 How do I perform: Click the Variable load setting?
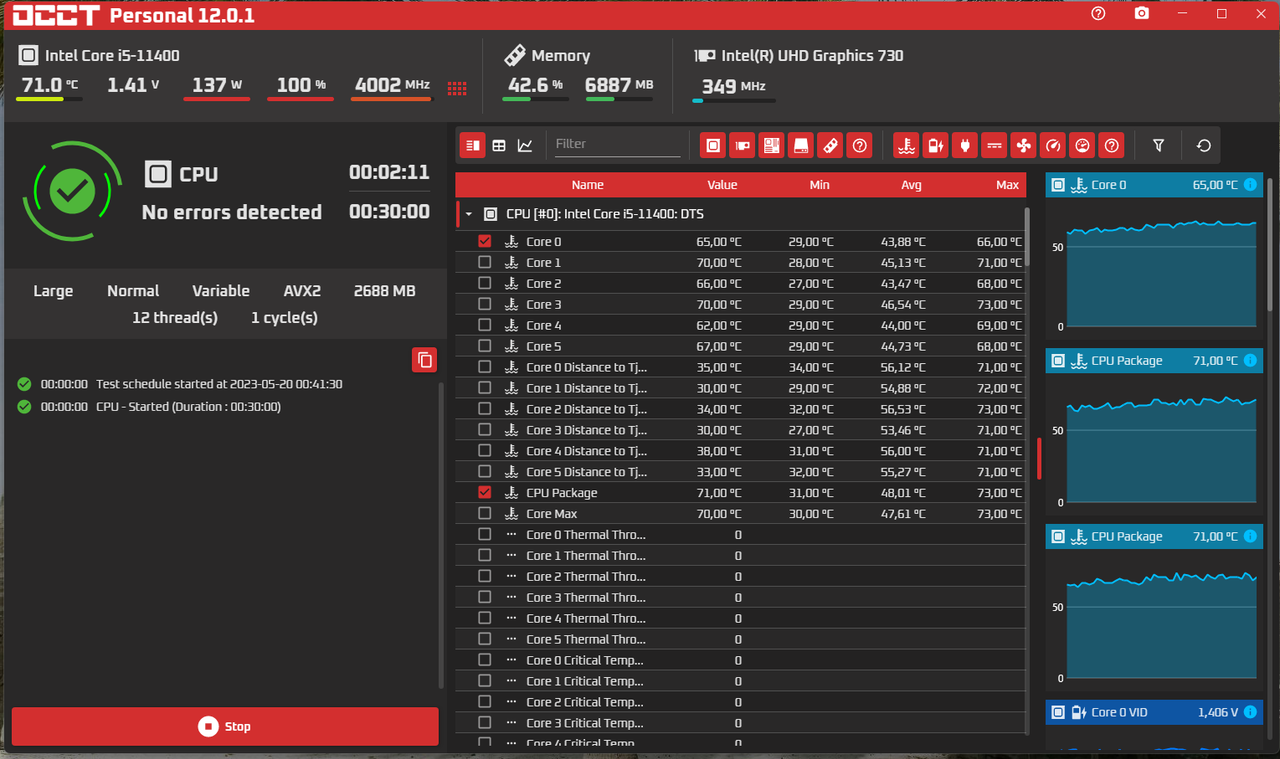221,291
